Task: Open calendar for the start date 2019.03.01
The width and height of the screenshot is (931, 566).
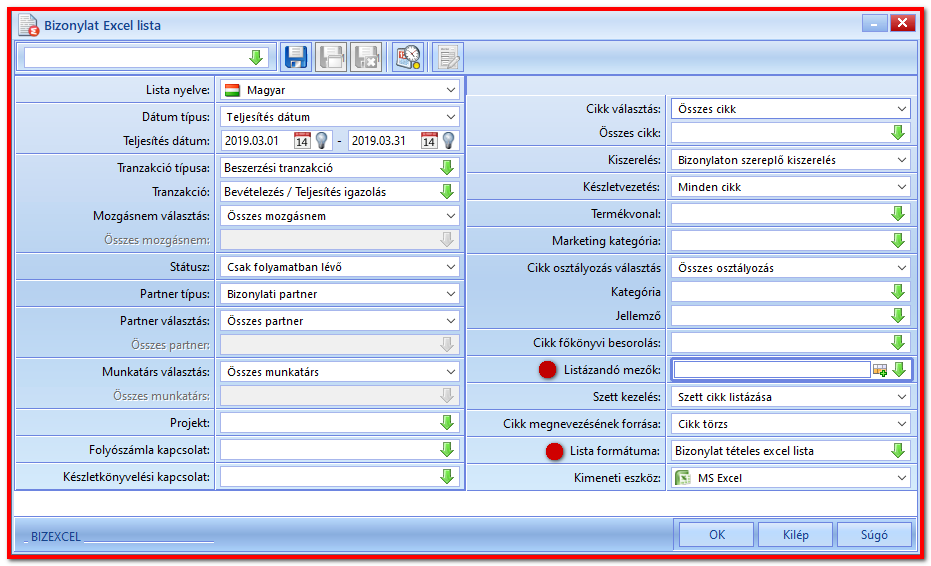Action: tap(302, 141)
